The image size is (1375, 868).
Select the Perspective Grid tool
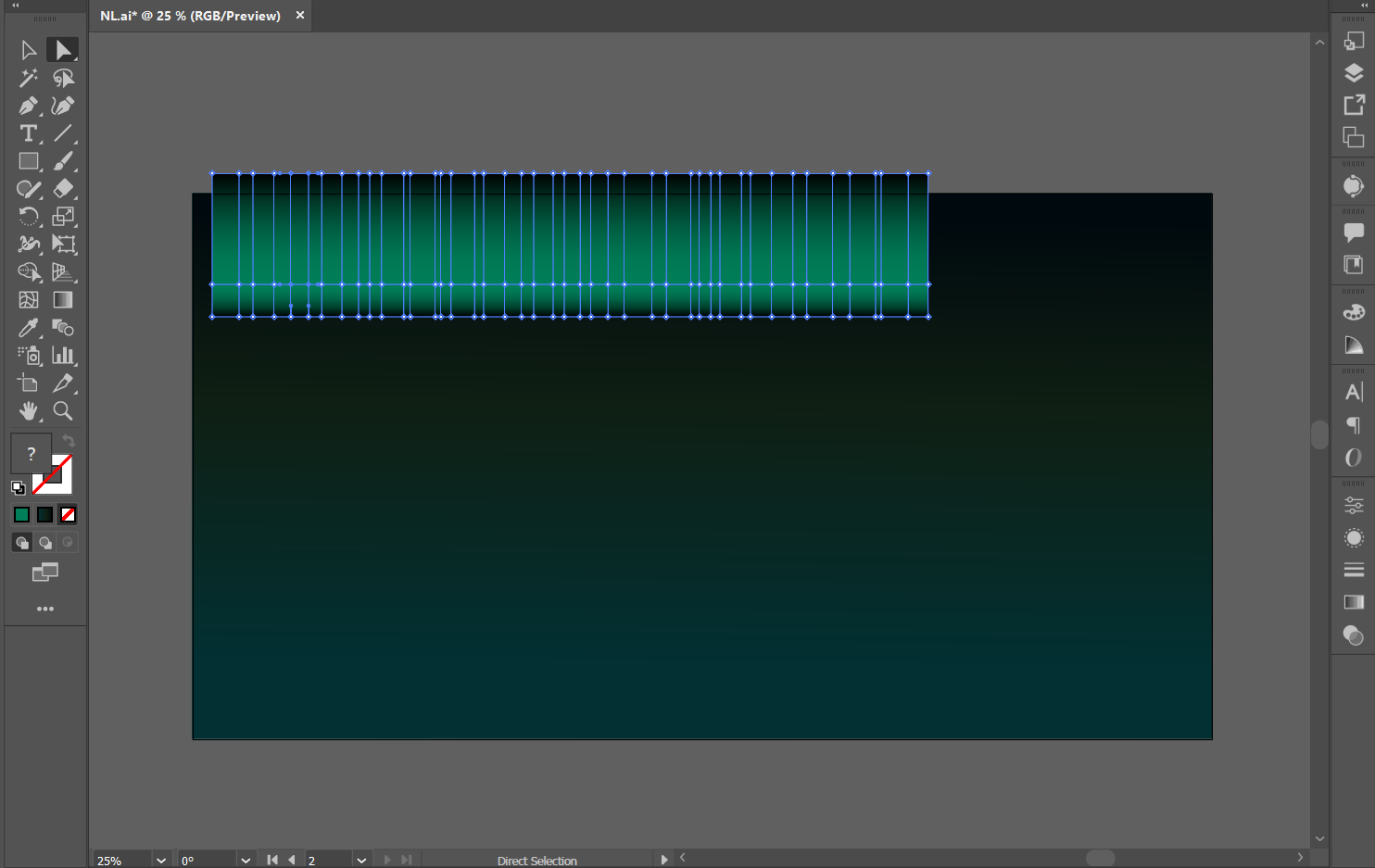tap(63, 272)
